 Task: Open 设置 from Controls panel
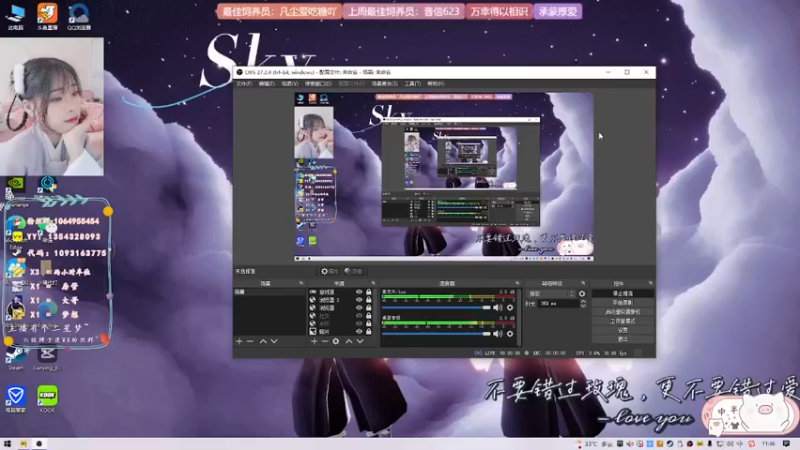click(622, 330)
